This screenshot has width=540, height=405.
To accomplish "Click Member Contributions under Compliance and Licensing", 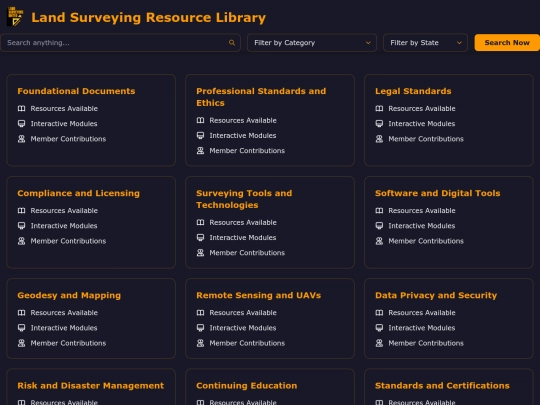I will pos(68,241).
